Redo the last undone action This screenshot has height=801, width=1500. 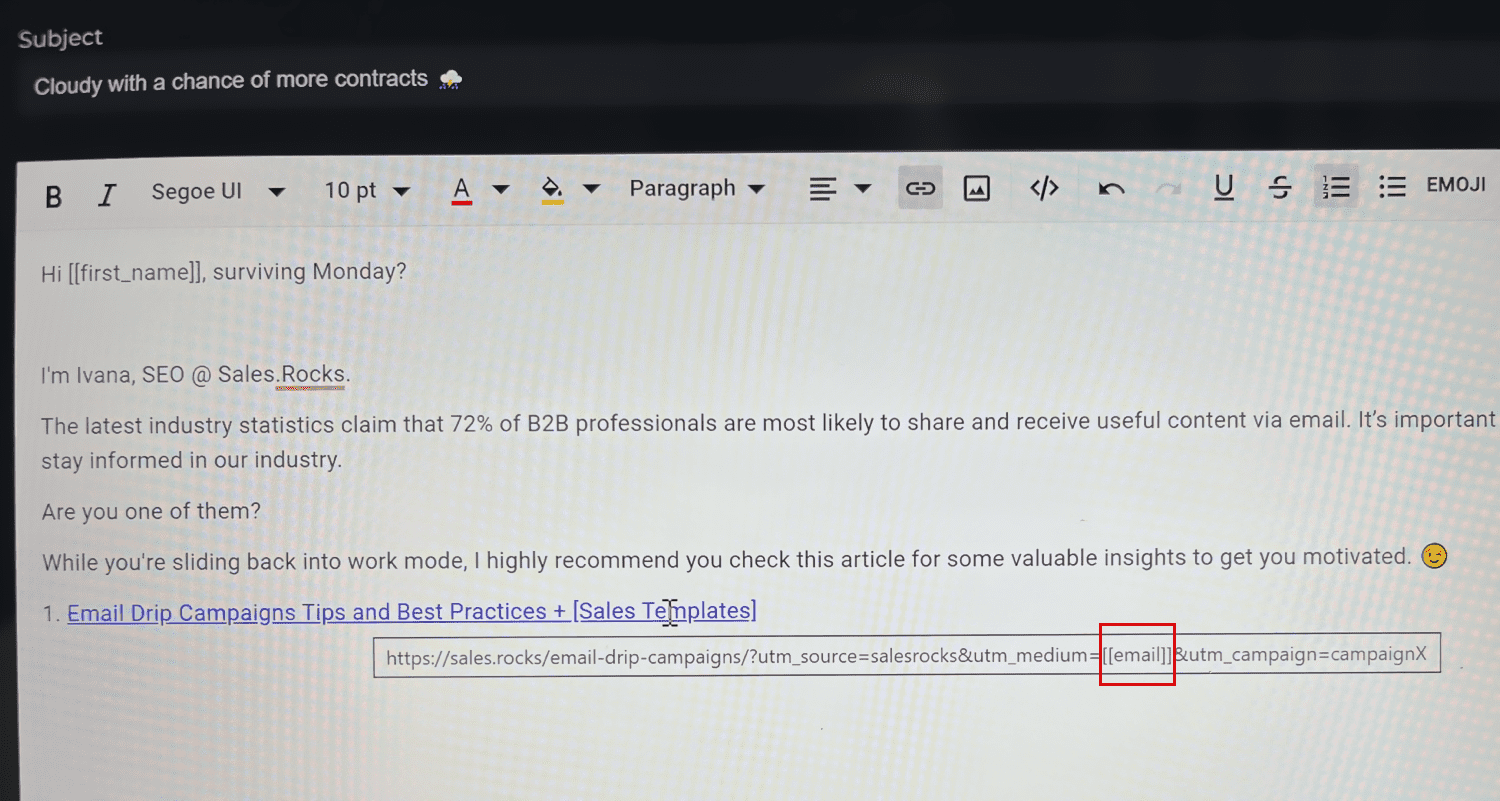(x=1167, y=188)
